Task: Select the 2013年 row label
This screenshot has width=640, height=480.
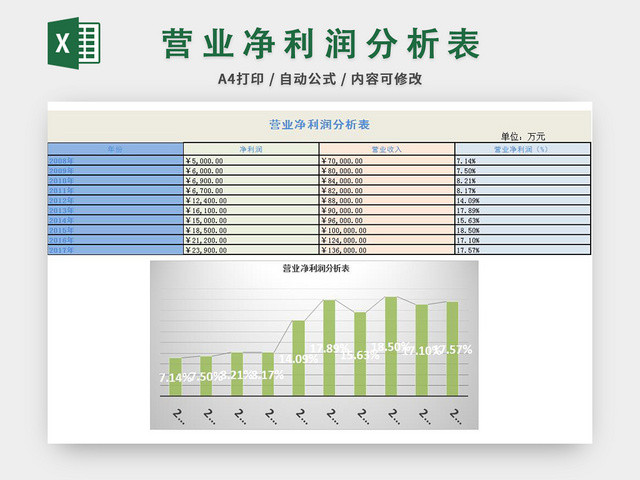Action: [116, 210]
